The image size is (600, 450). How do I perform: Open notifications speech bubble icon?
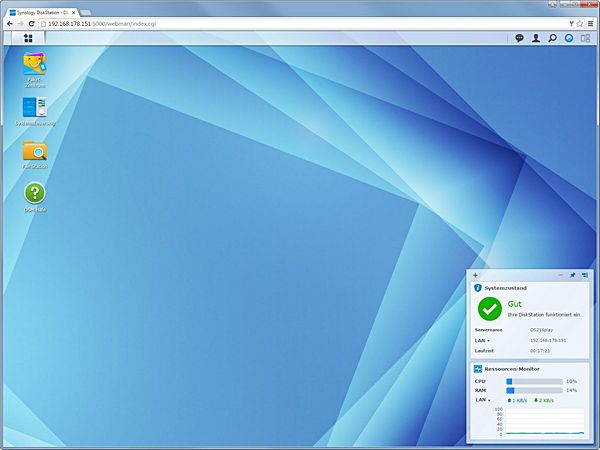(519, 38)
